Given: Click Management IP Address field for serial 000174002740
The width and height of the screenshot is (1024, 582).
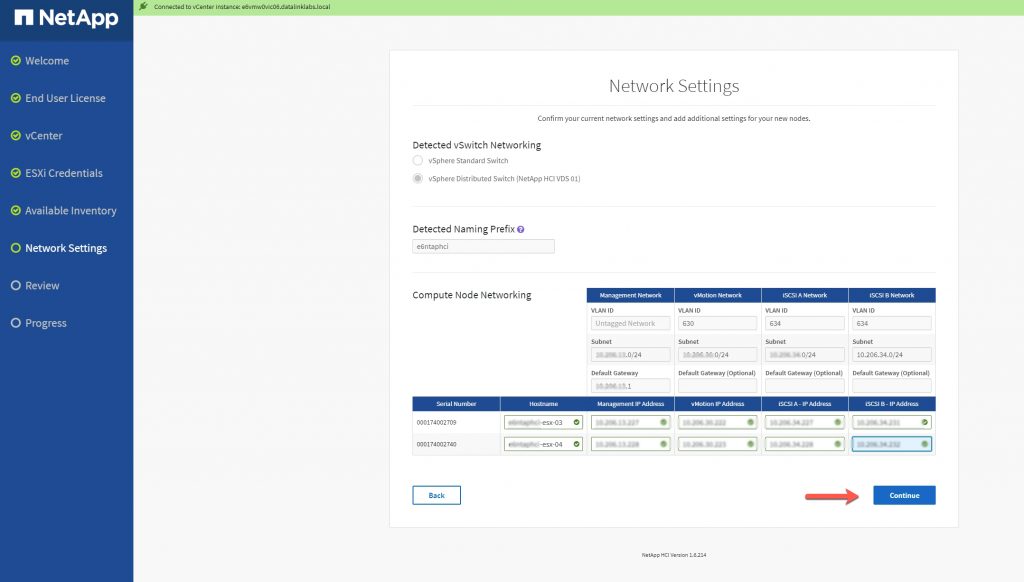Looking at the screenshot, I should pos(630,444).
